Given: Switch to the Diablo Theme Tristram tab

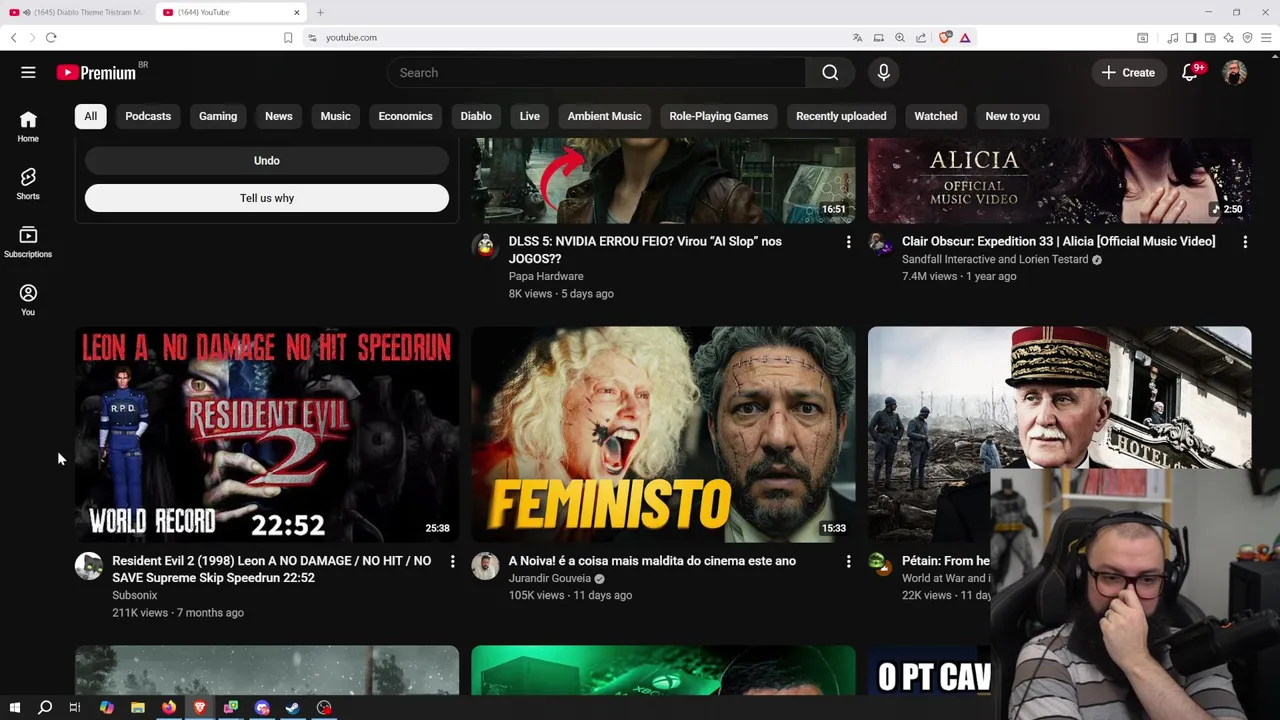Looking at the screenshot, I should pos(76,12).
